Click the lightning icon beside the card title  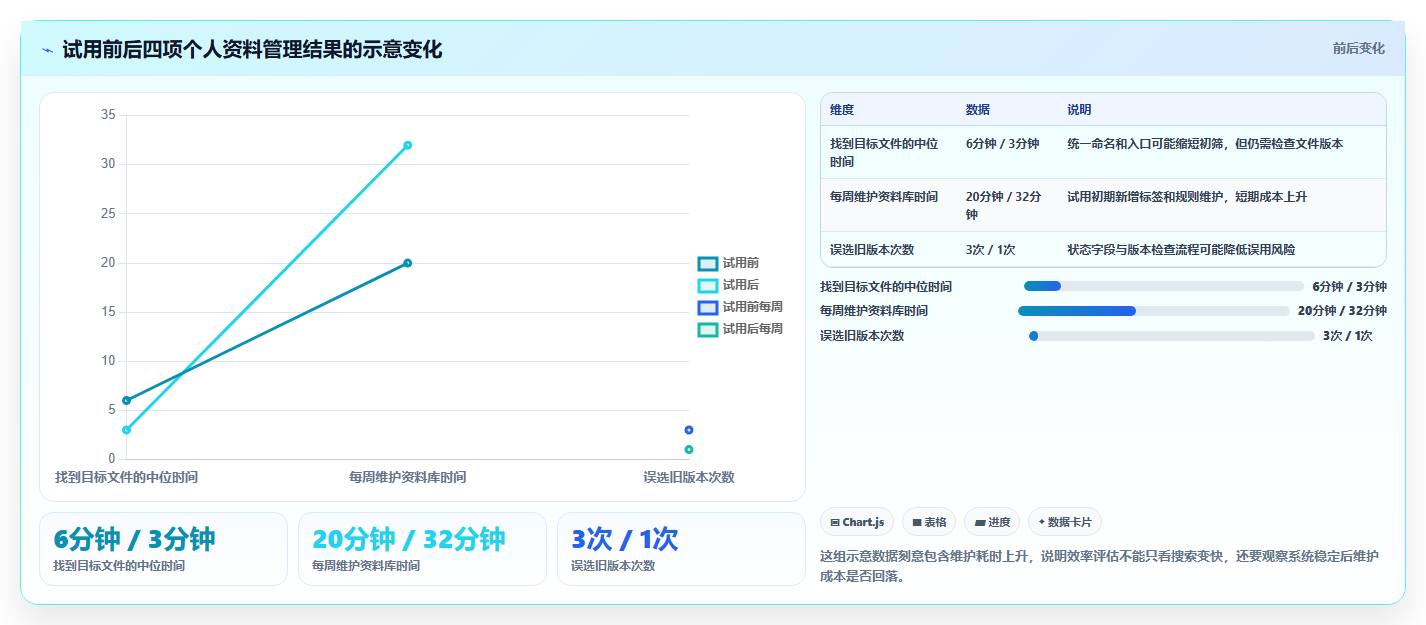tap(48, 50)
